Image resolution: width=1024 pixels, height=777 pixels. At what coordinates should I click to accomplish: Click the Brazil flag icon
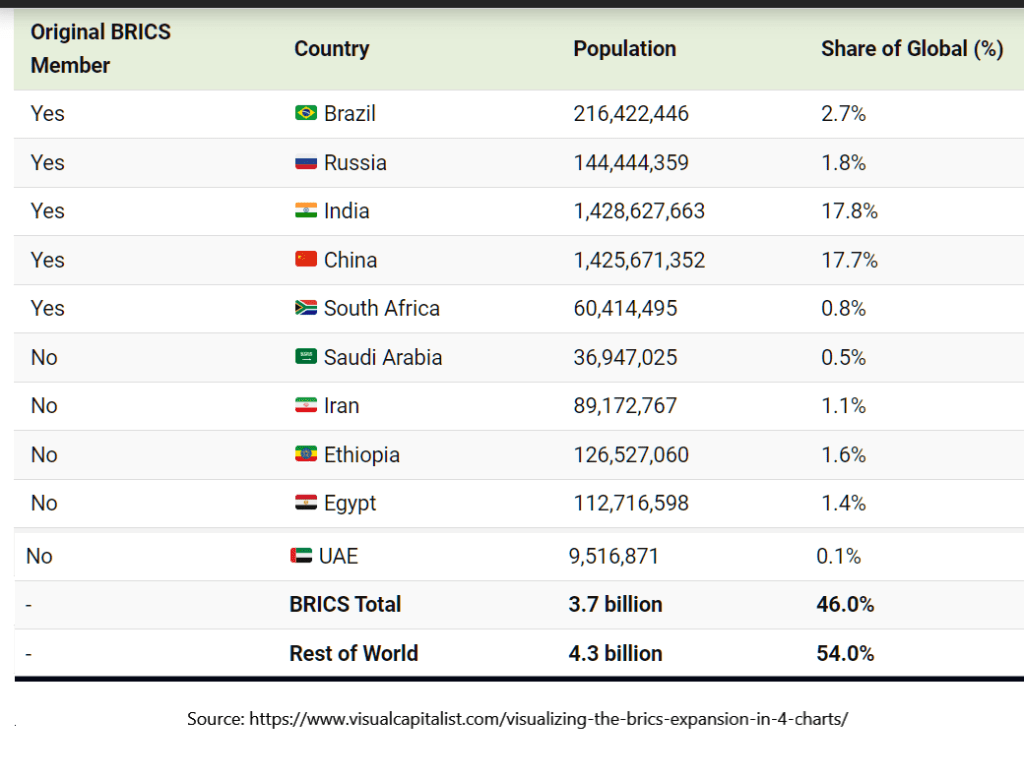(x=306, y=114)
